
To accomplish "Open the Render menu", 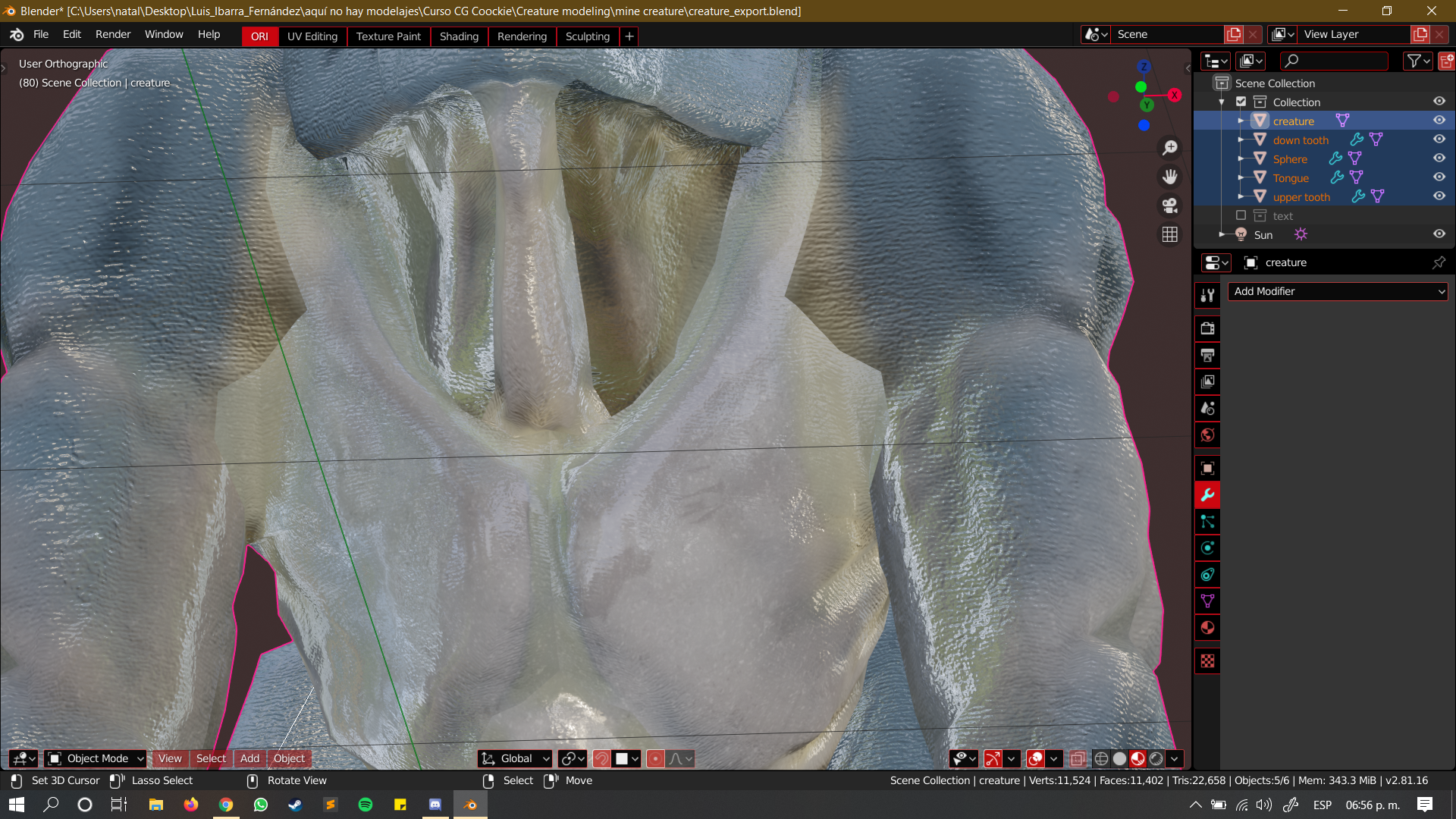I will (112, 35).
